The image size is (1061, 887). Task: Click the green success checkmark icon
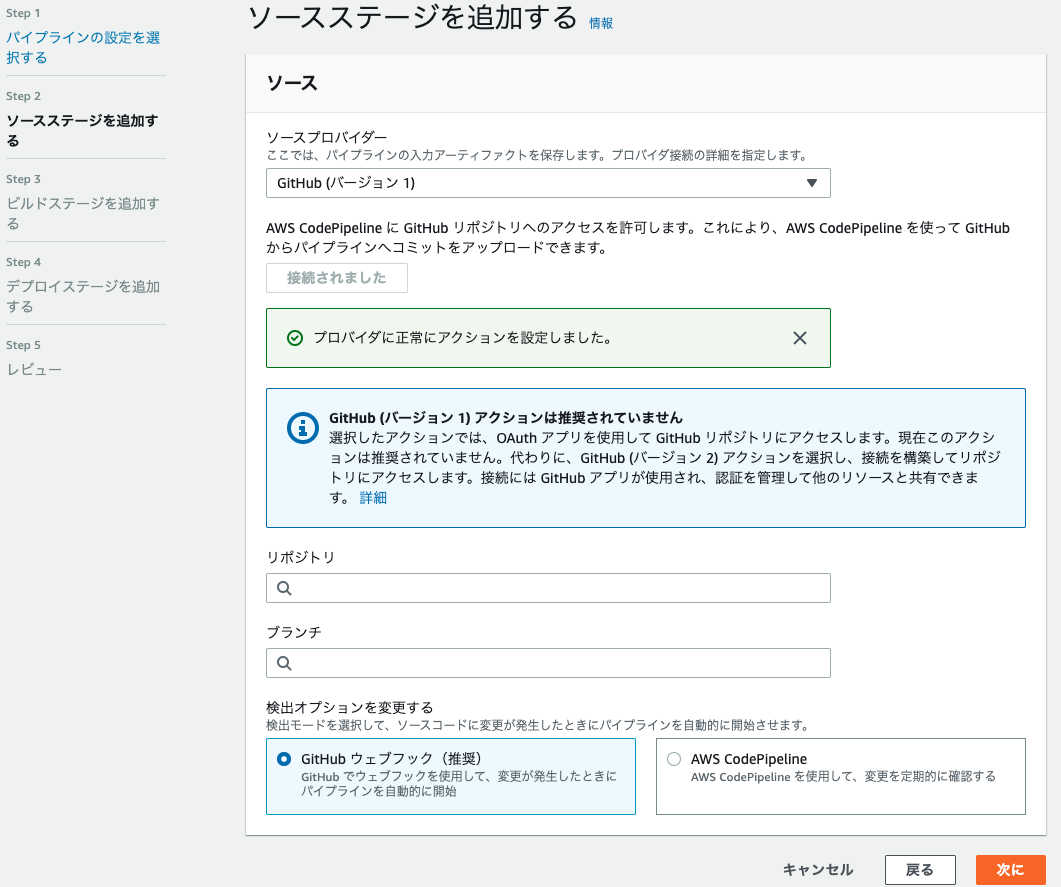(293, 338)
